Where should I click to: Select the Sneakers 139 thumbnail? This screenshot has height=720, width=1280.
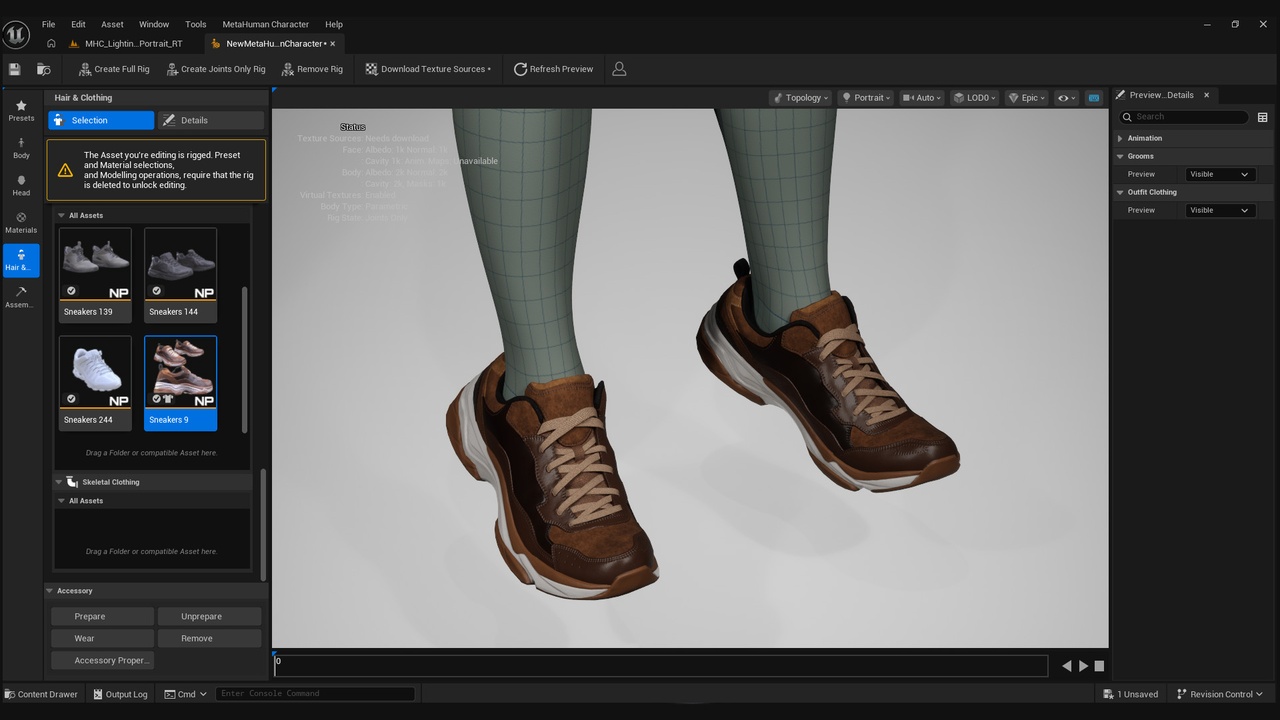tap(95, 274)
